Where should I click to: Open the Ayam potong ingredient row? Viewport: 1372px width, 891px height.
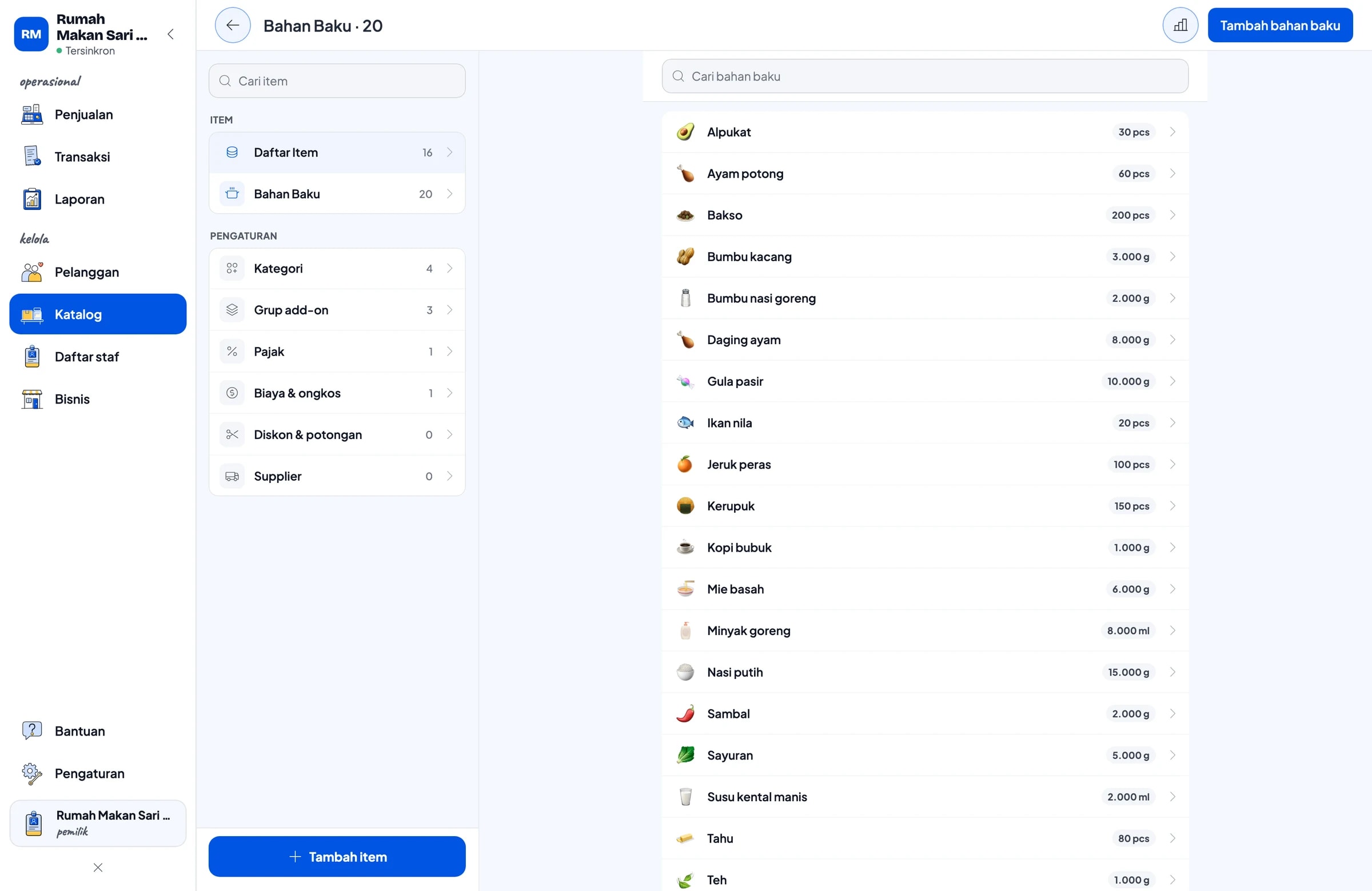[x=924, y=174]
